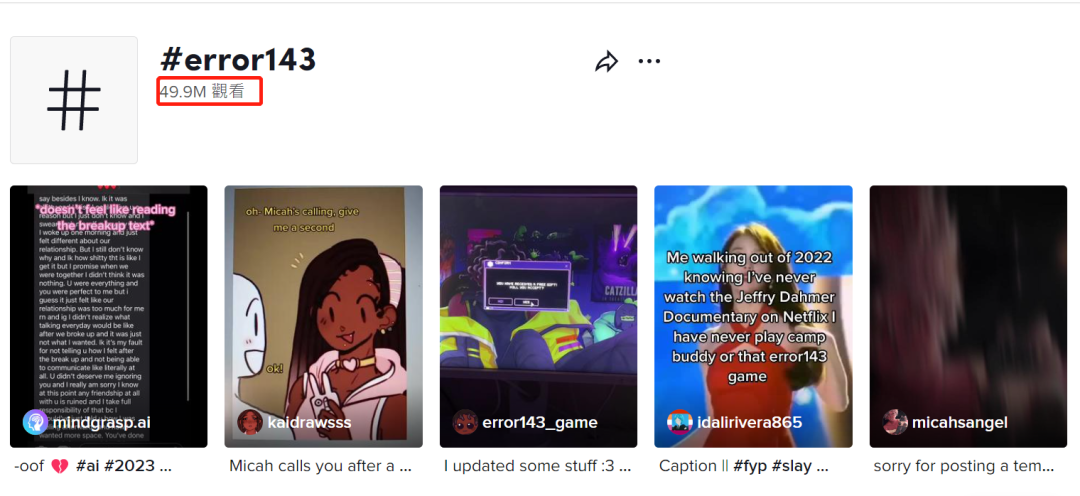
Task: Open the three-dots more options menu
Action: click(649, 61)
